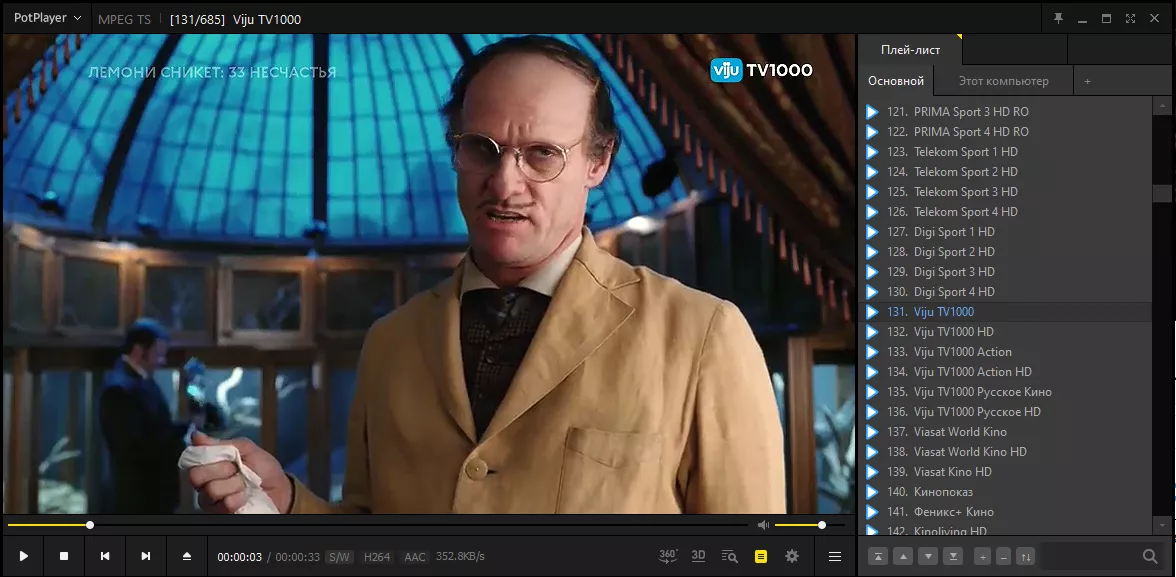Open chapter and bookmark search icon
The width and height of the screenshot is (1176, 577).
pyautogui.click(x=729, y=556)
